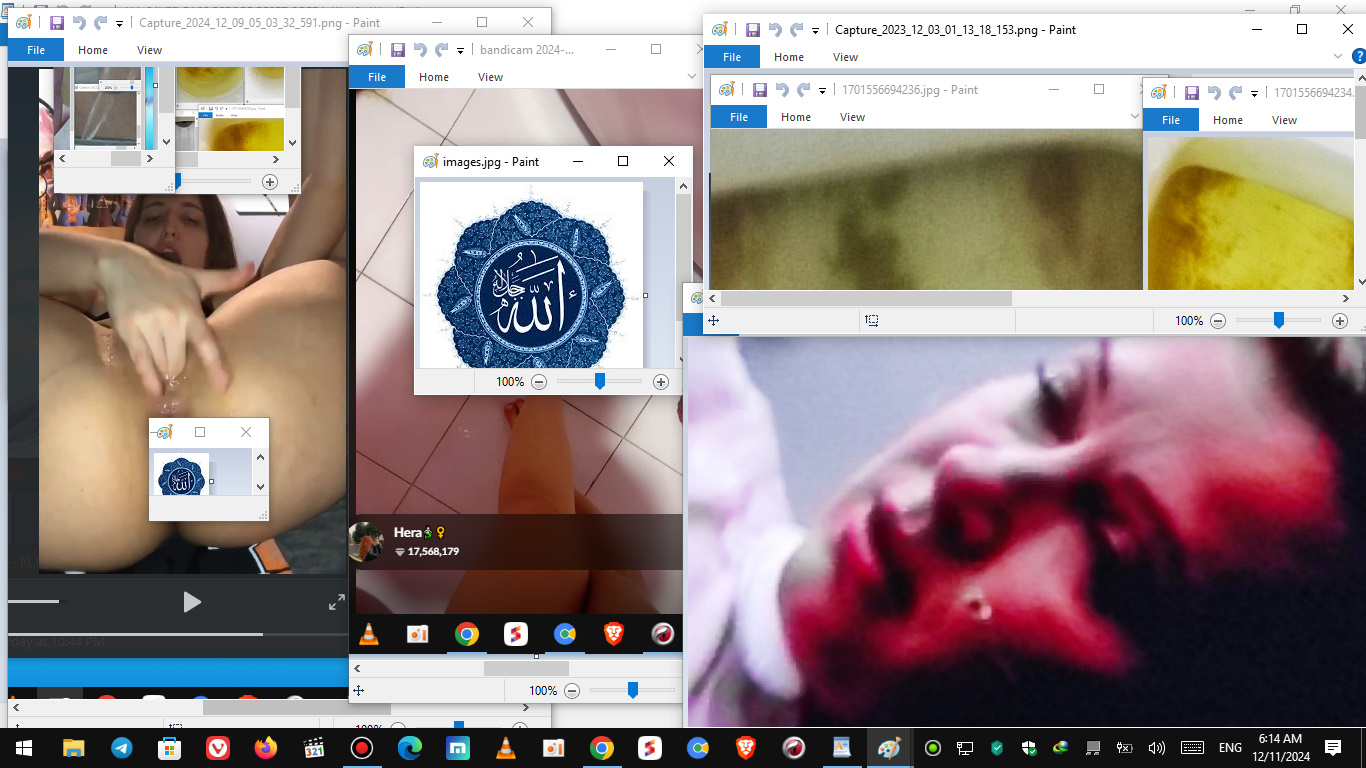This screenshot has height=768, width=1366.
Task: Click Redo in Capture_2023 Paint title bar
Action: coord(797,30)
